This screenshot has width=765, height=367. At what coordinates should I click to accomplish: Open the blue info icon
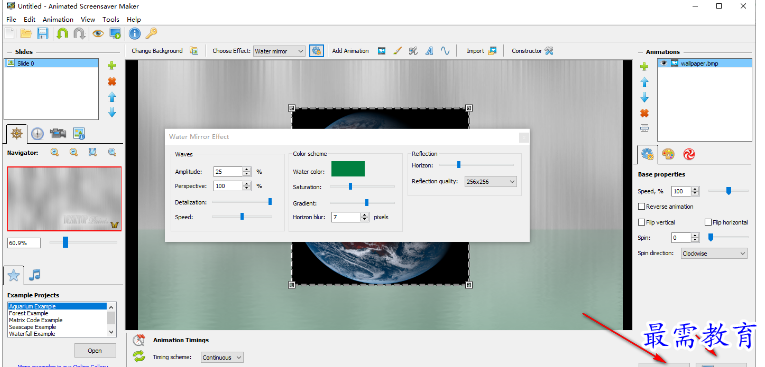pyautogui.click(x=135, y=33)
